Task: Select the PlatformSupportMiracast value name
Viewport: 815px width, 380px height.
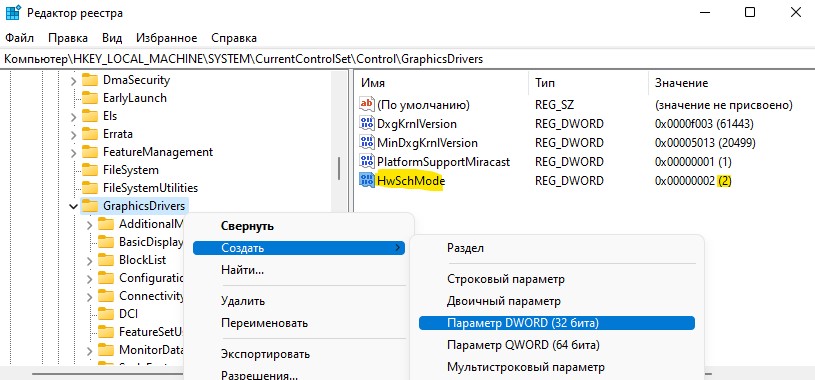Action: [x=443, y=162]
